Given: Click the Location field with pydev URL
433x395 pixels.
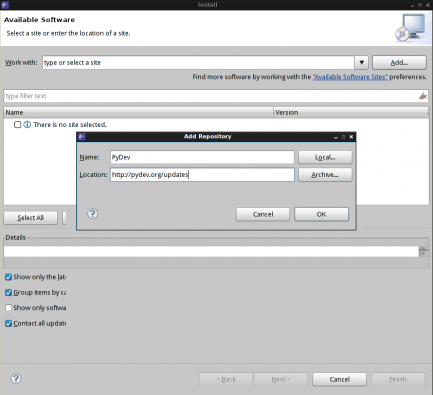Looking at the screenshot, I should pyautogui.click(x=202, y=175).
